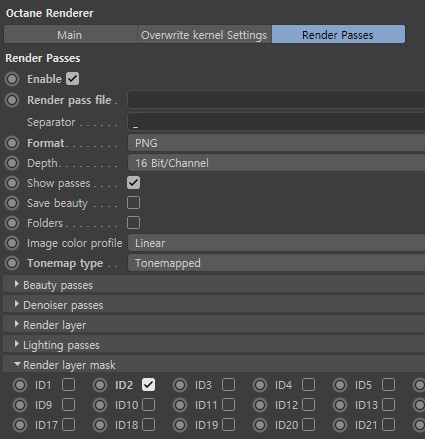This screenshot has width=425, height=439.
Task: Enable the ID11 mask checkbox
Action: pyautogui.click(x=228, y=405)
